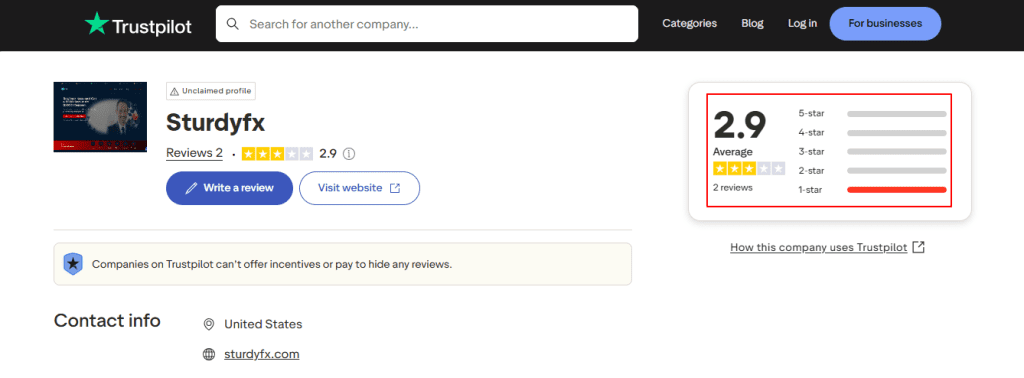Click the Trustpilot star logo
Image resolution: width=1024 pixels, height=378 pixels.
click(x=97, y=24)
